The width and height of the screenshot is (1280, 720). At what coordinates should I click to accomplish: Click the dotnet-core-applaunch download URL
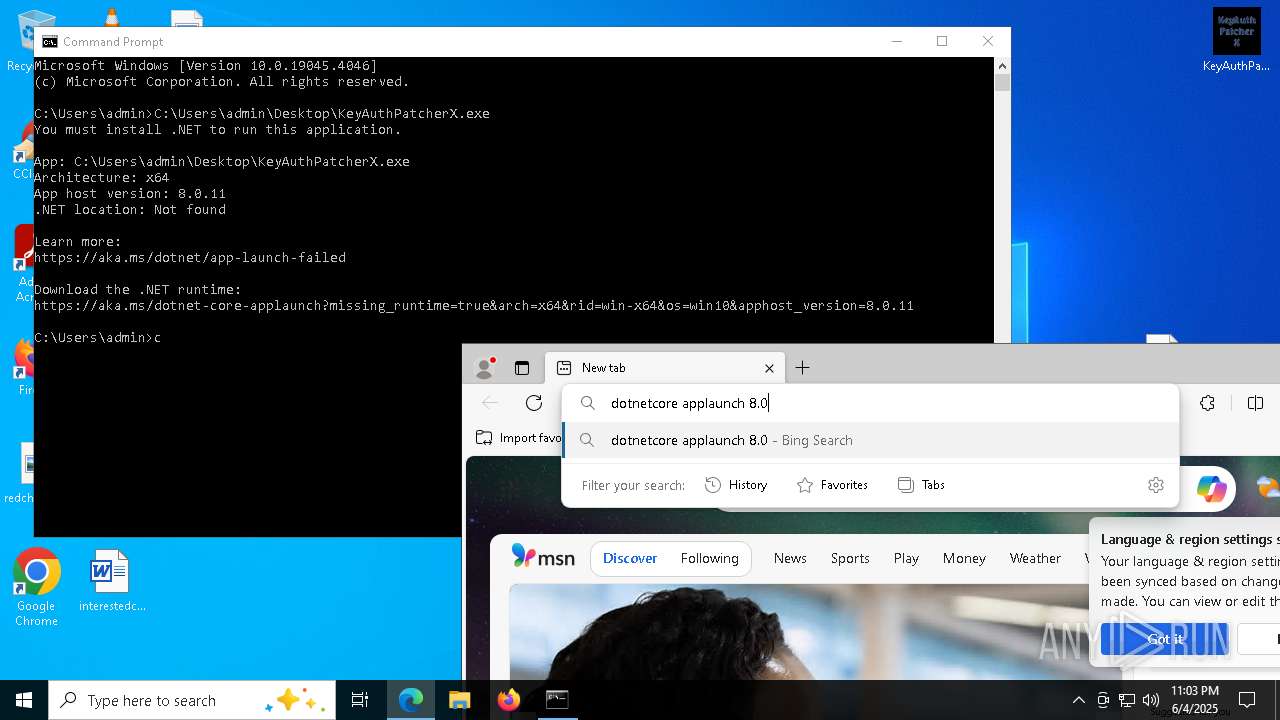[474, 306]
